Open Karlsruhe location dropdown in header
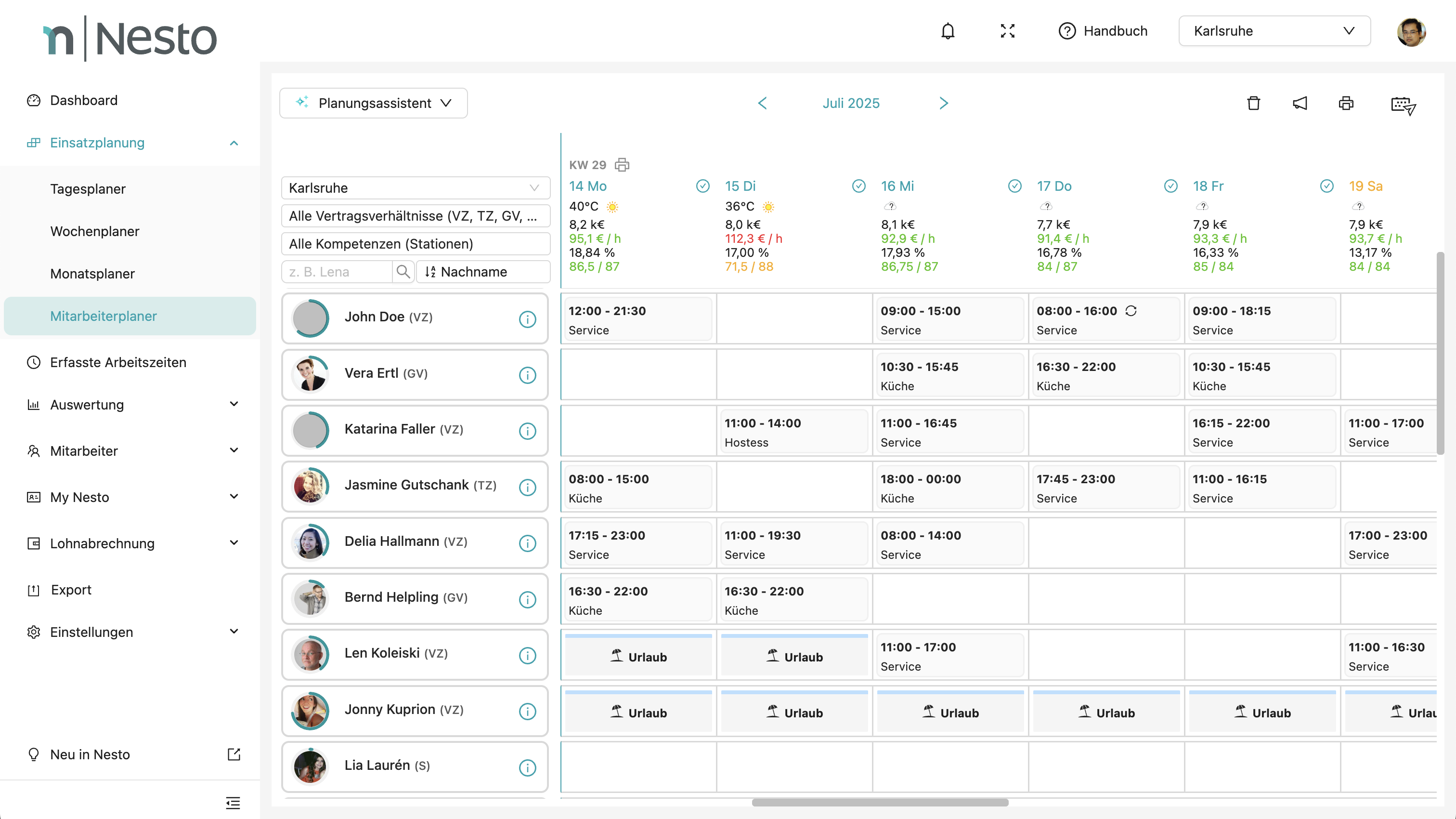 click(1274, 31)
